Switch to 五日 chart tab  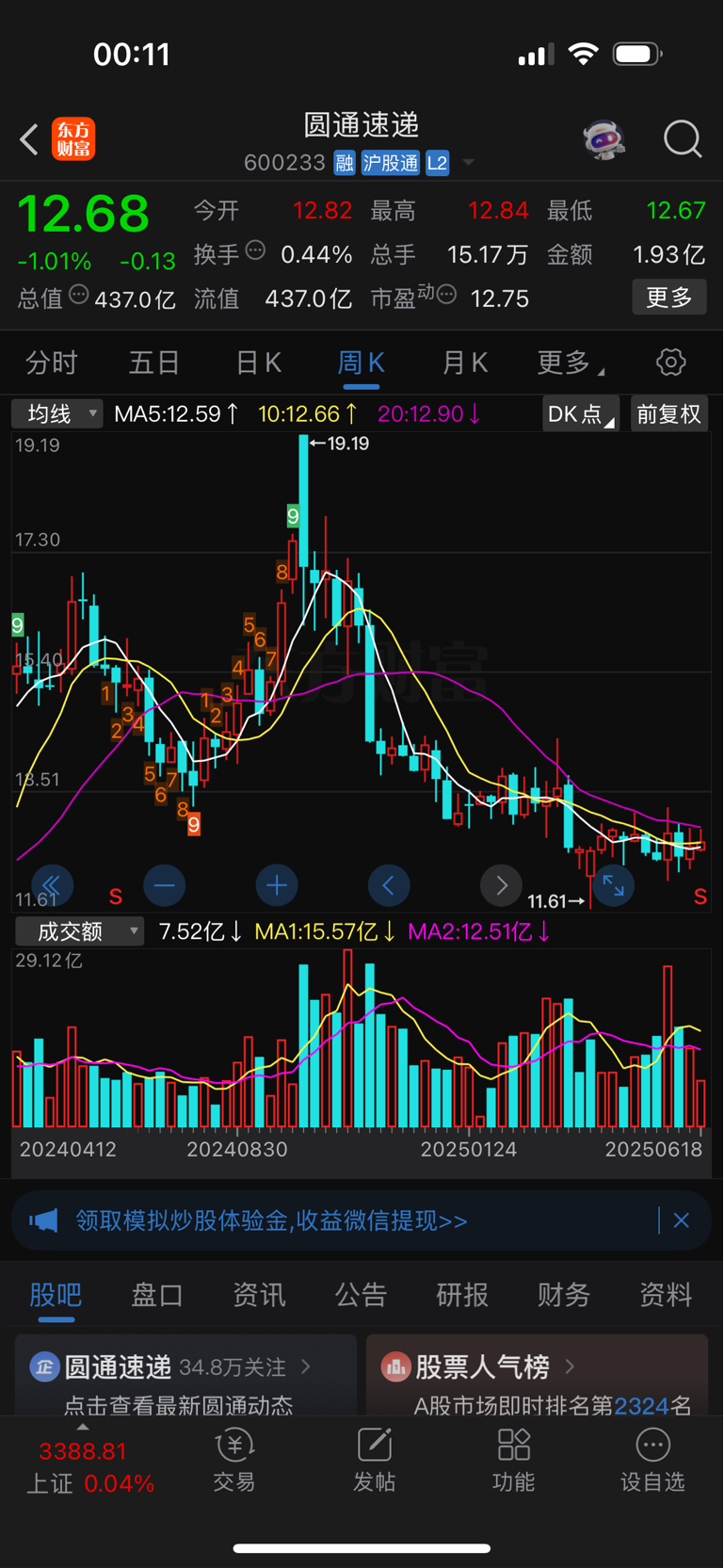[154, 363]
